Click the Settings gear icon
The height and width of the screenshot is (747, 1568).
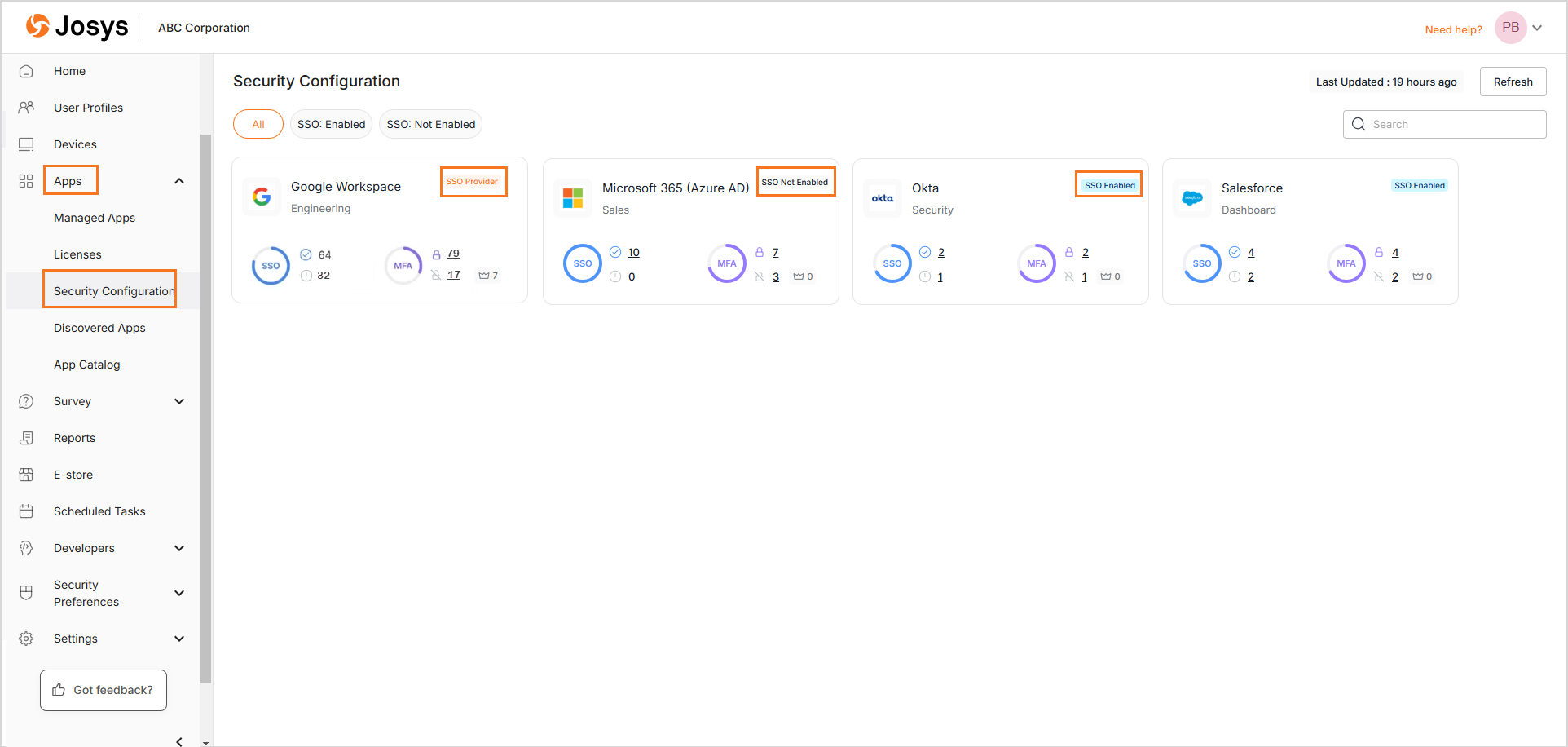tap(26, 639)
